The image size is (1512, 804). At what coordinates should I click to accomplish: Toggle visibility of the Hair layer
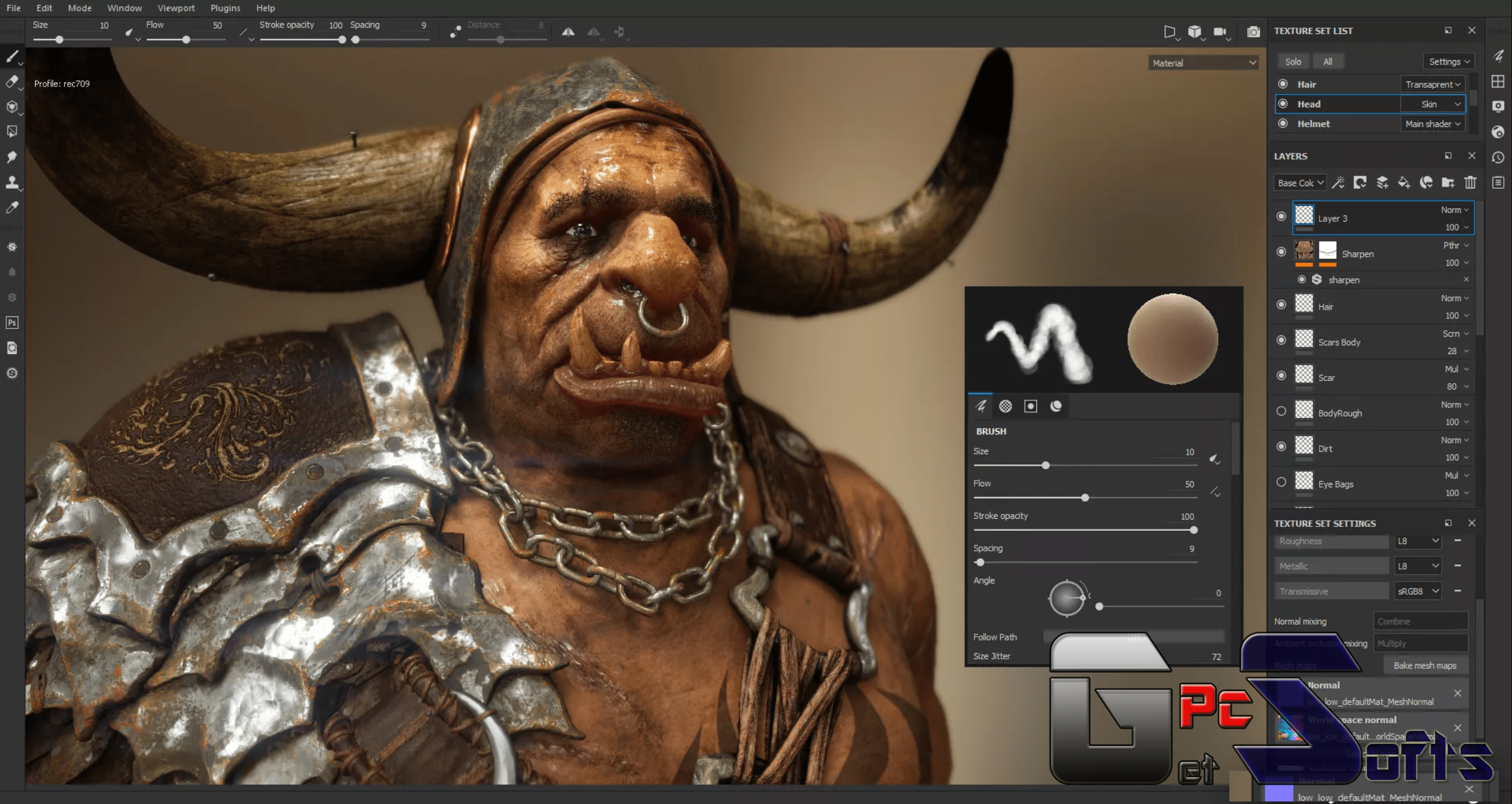(1281, 305)
